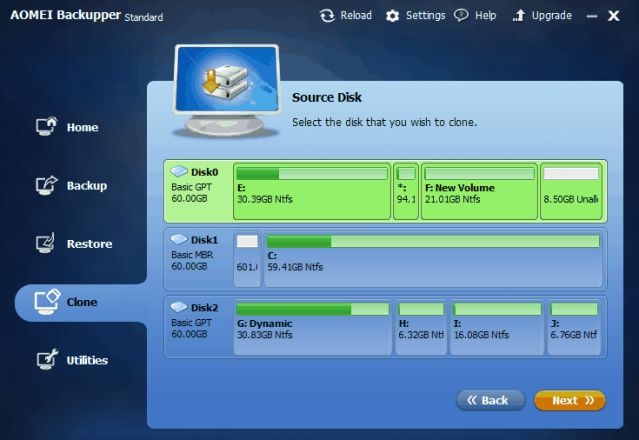Image resolution: width=639 pixels, height=440 pixels.
Task: Click the Restore icon in sidebar
Action: [x=46, y=243]
